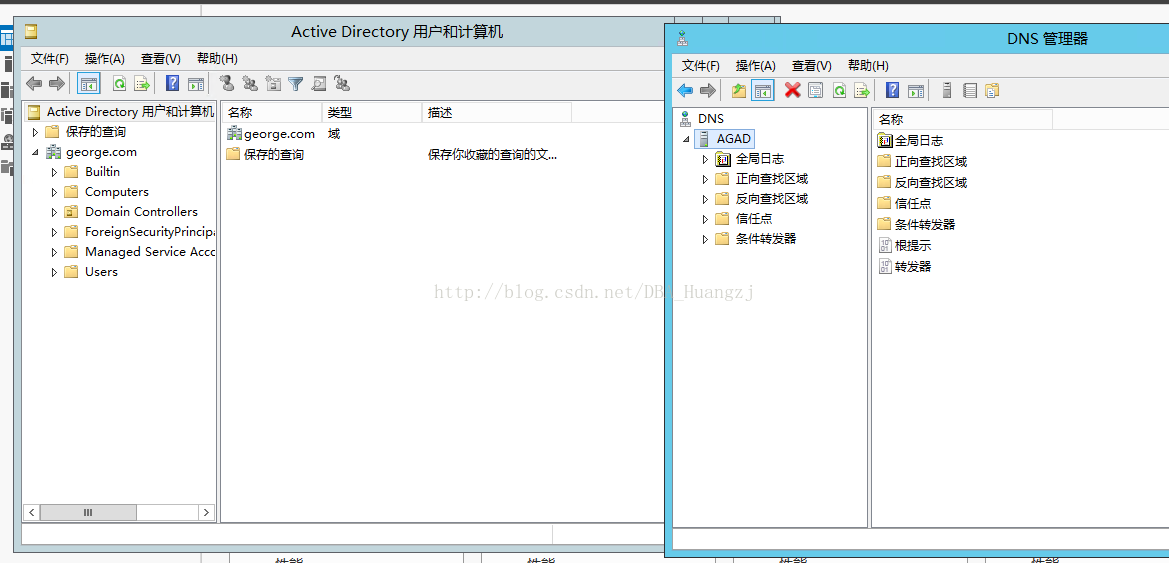Expand 反向查找区域 node in DNS tree
This screenshot has height=563, width=1169.
(x=705, y=199)
